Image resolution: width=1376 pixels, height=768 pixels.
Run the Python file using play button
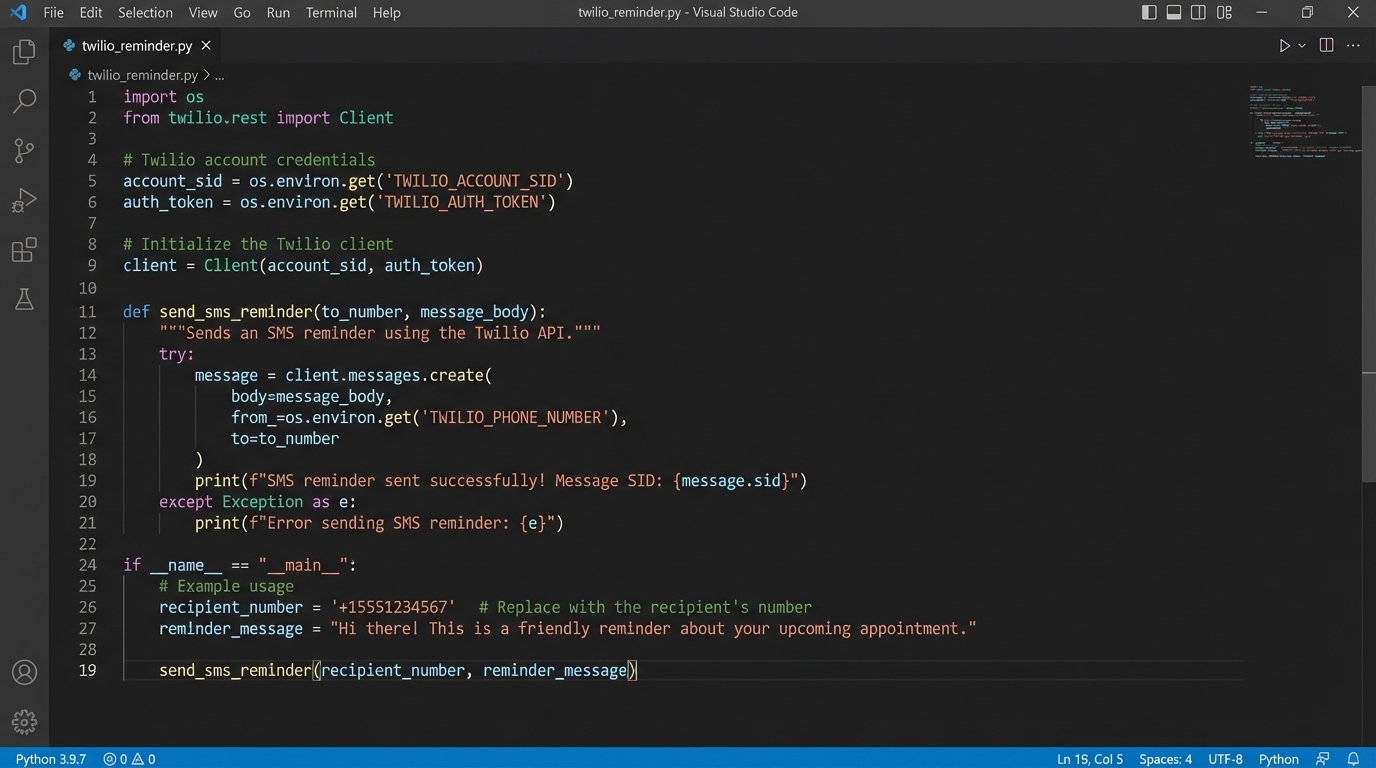tap(1283, 45)
